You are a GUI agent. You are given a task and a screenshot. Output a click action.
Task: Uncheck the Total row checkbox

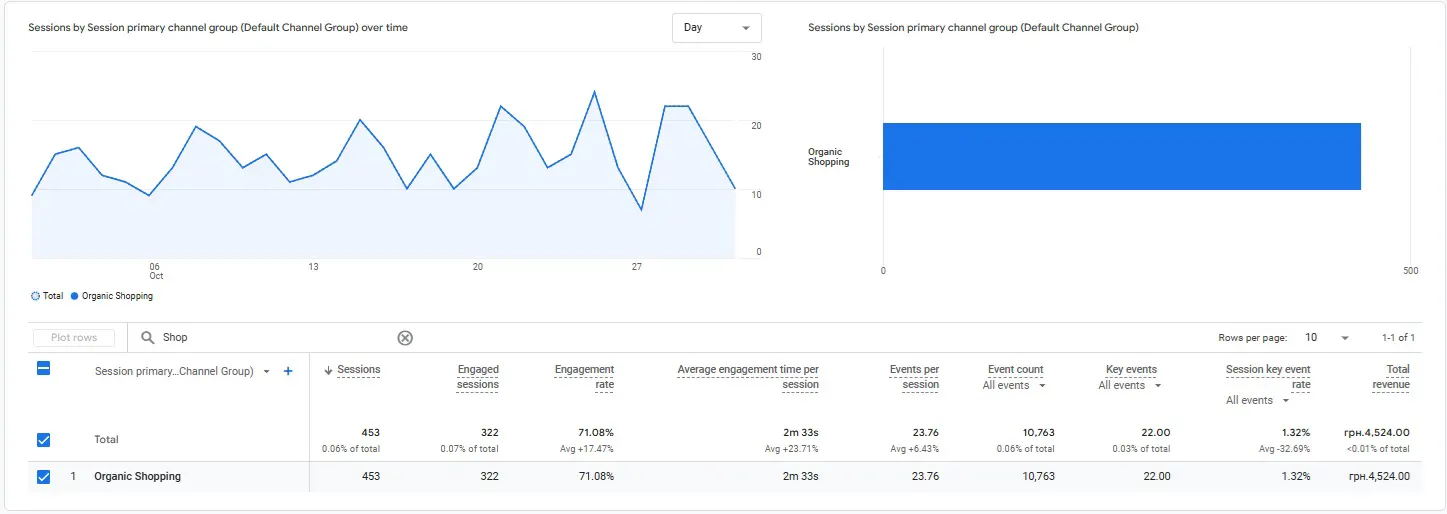tap(43, 440)
